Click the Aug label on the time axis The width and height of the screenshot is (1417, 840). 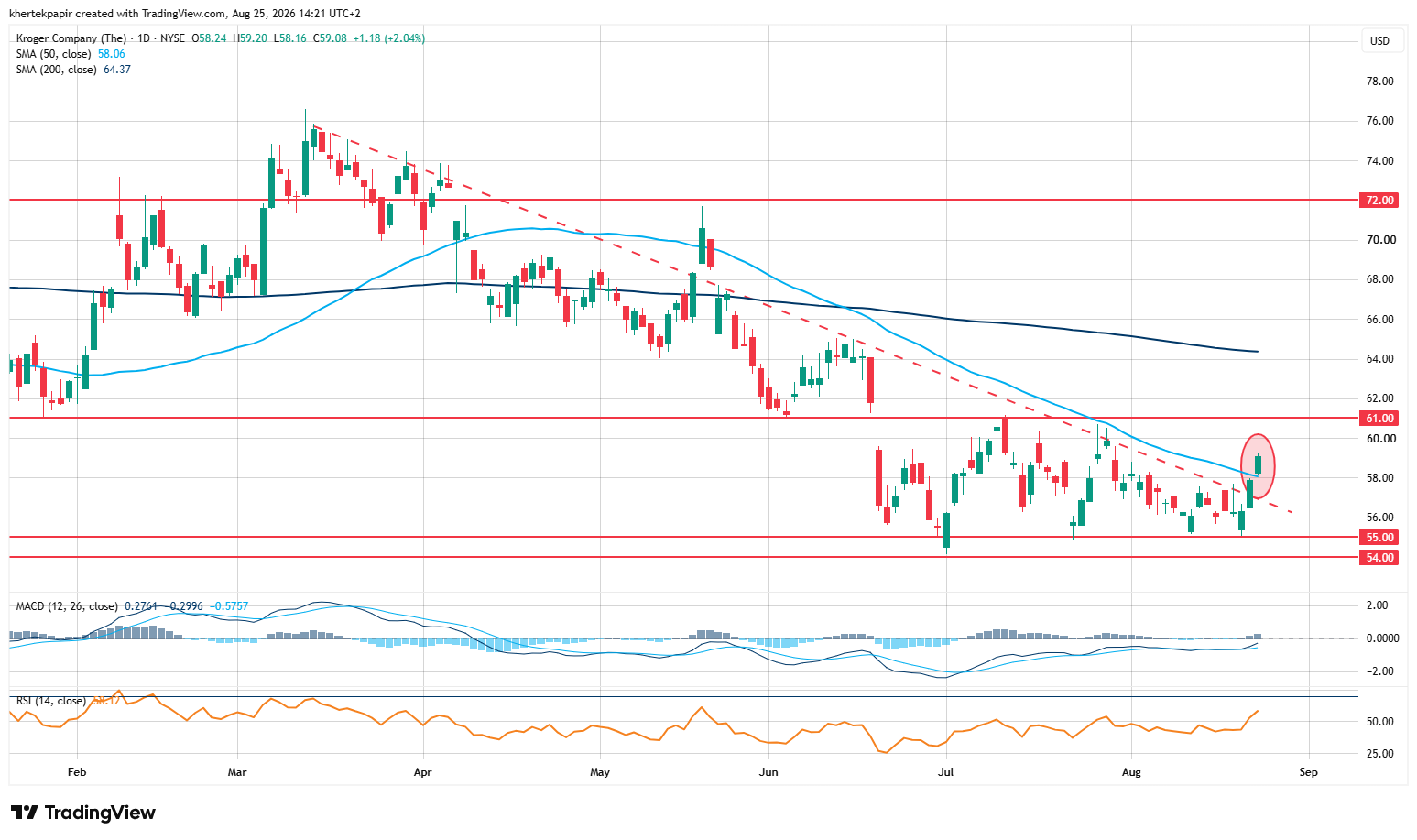tap(1132, 772)
